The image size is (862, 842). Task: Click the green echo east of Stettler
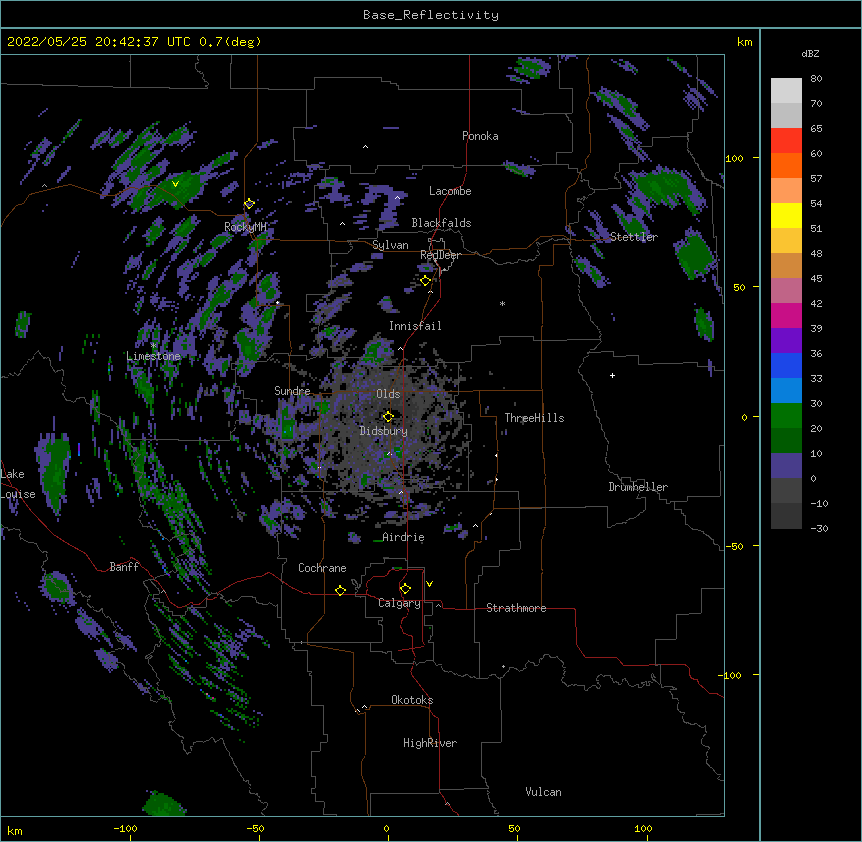click(694, 254)
